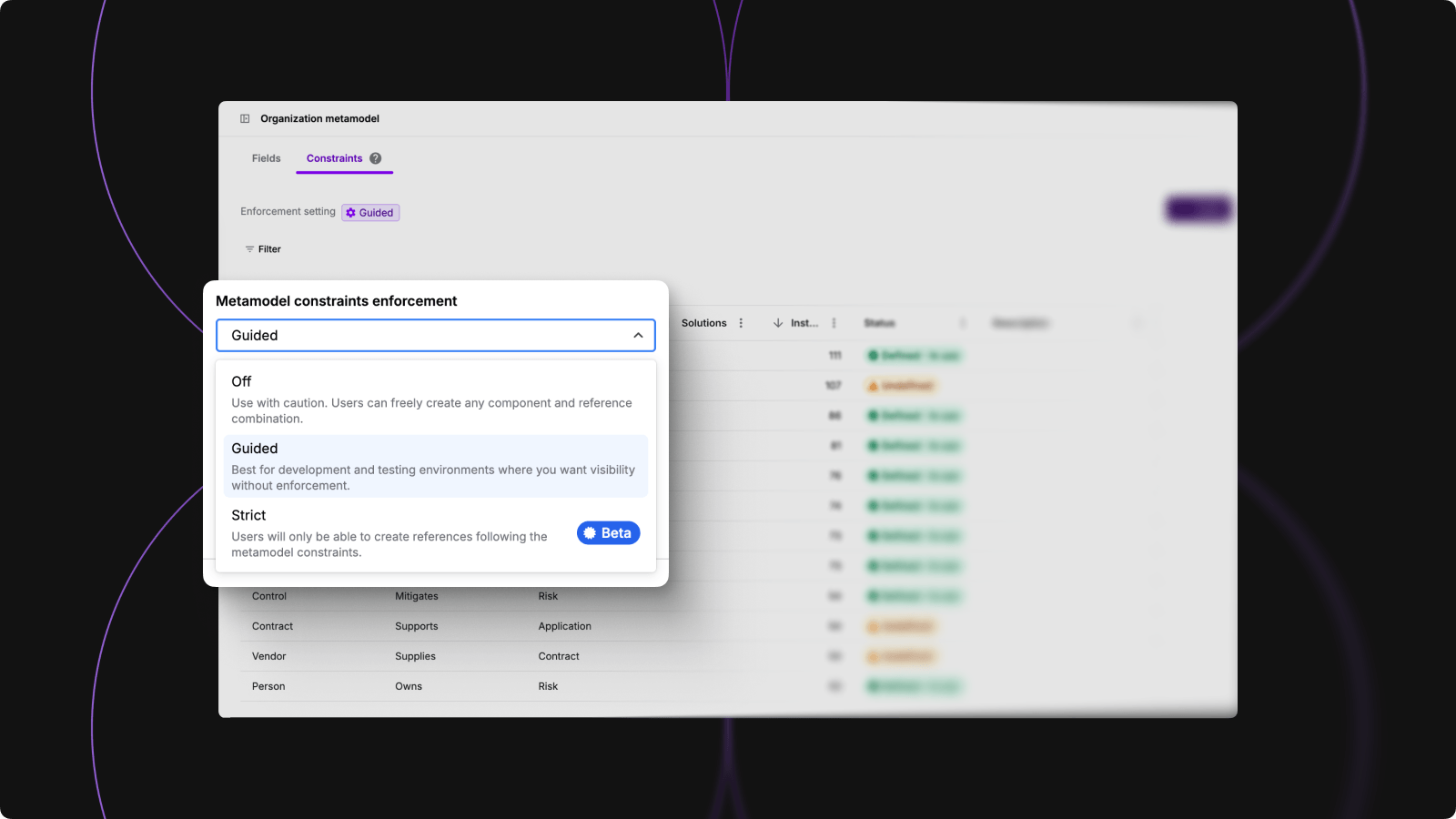This screenshot has width=1456, height=819.
Task: Select the Strict enforcement option
Action: [x=391, y=533]
